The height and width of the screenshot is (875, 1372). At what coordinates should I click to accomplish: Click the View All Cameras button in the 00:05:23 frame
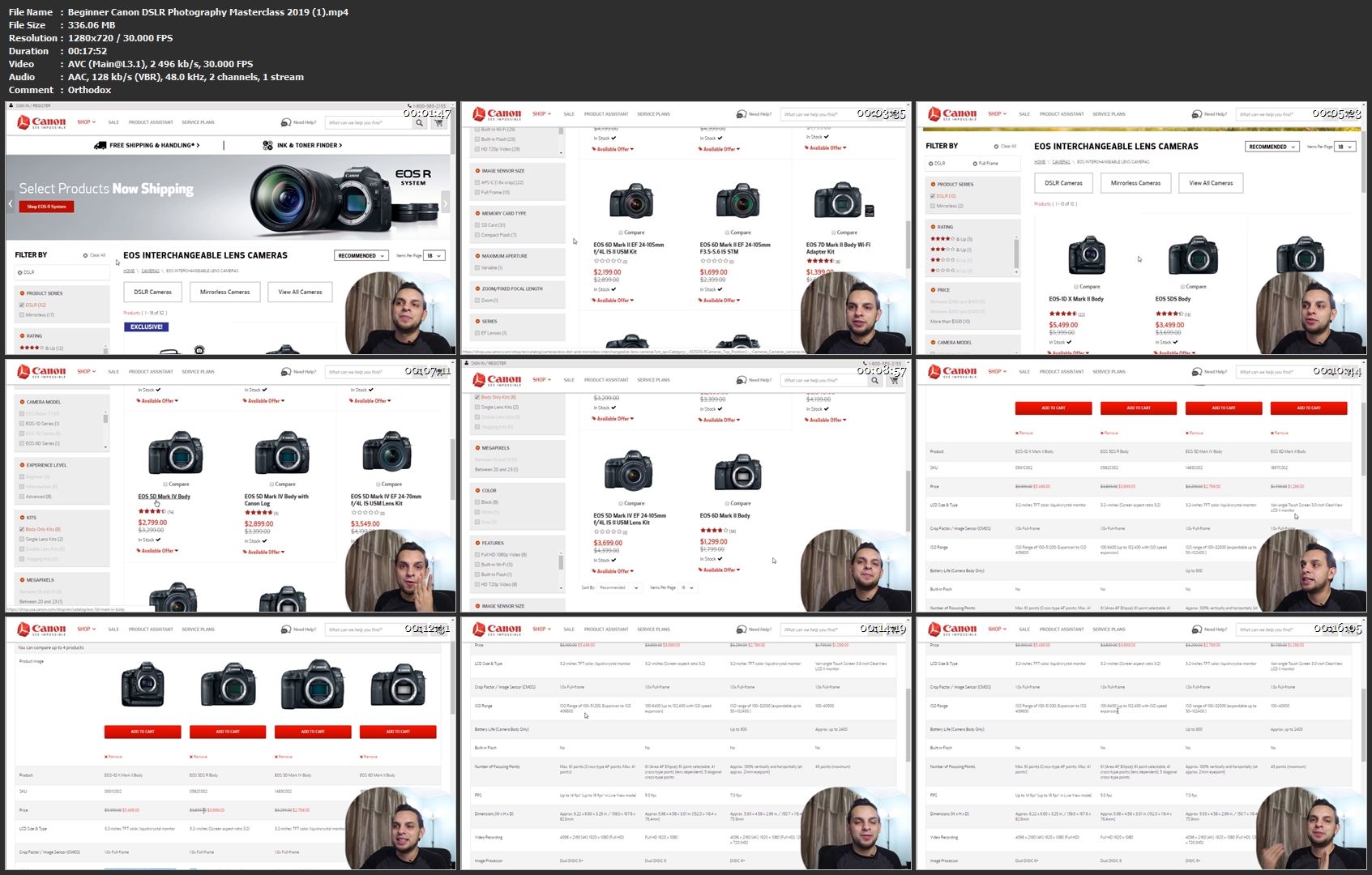point(1211,183)
